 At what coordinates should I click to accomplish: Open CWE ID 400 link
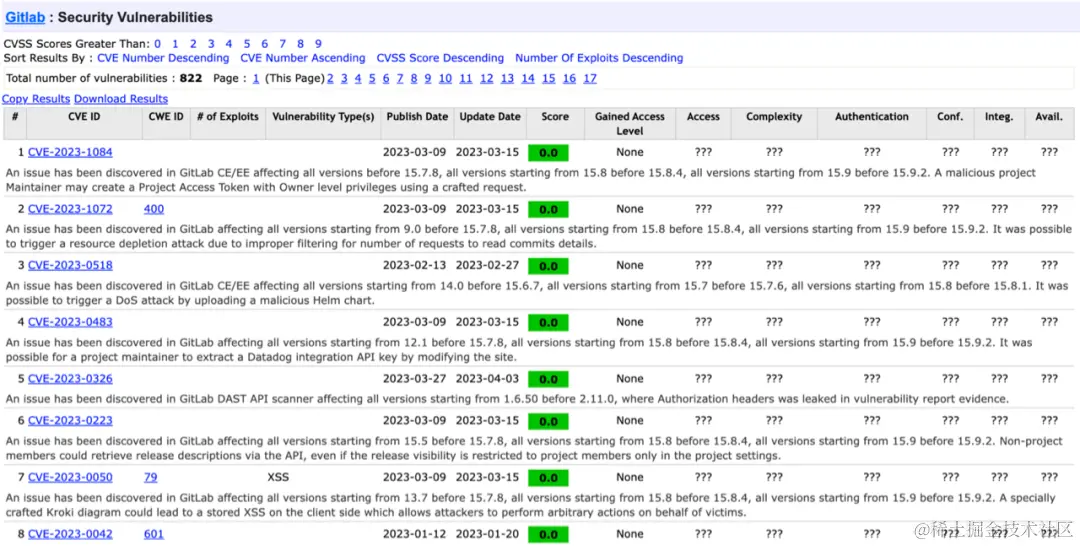point(154,209)
